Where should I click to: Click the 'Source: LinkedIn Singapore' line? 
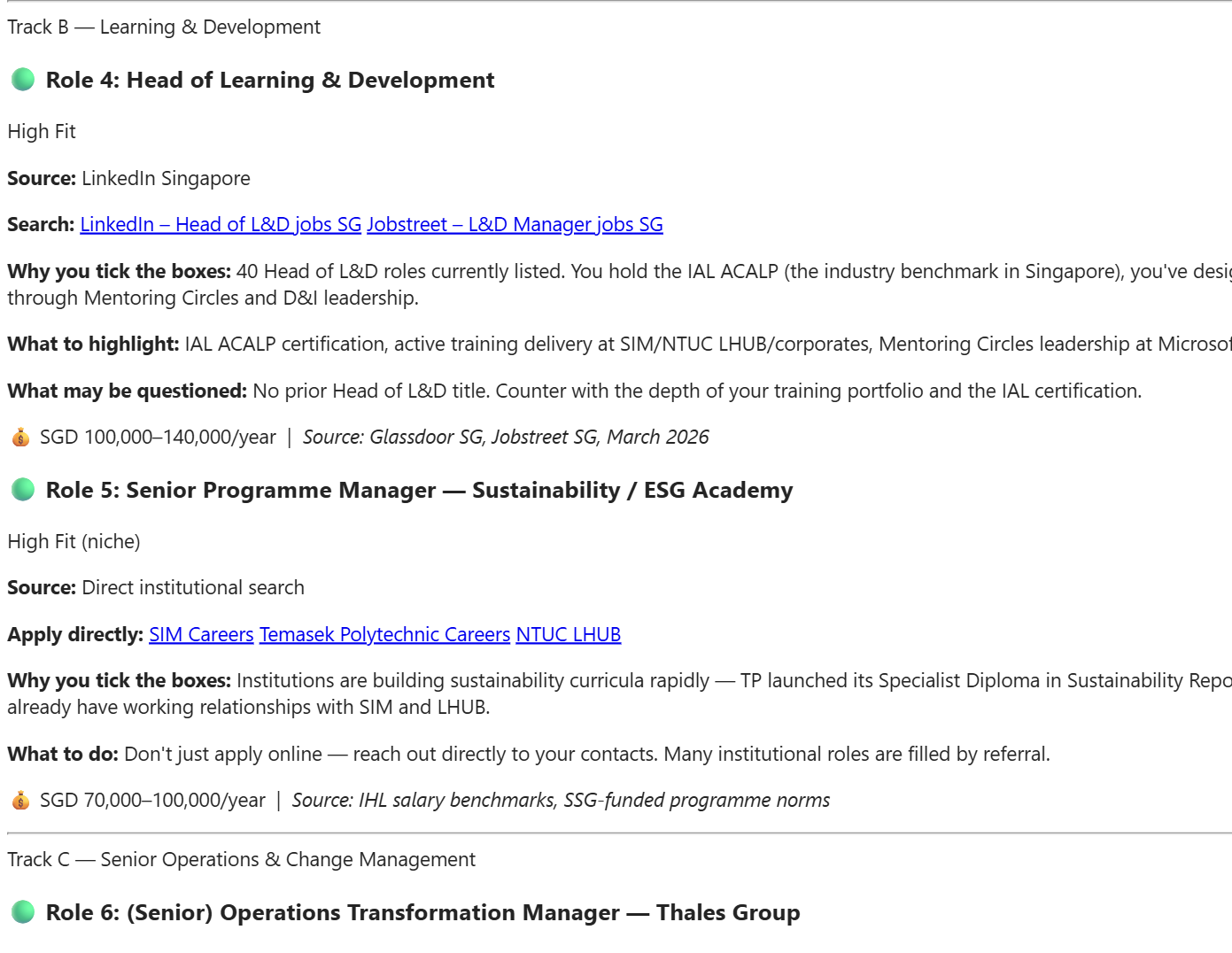click(x=128, y=178)
